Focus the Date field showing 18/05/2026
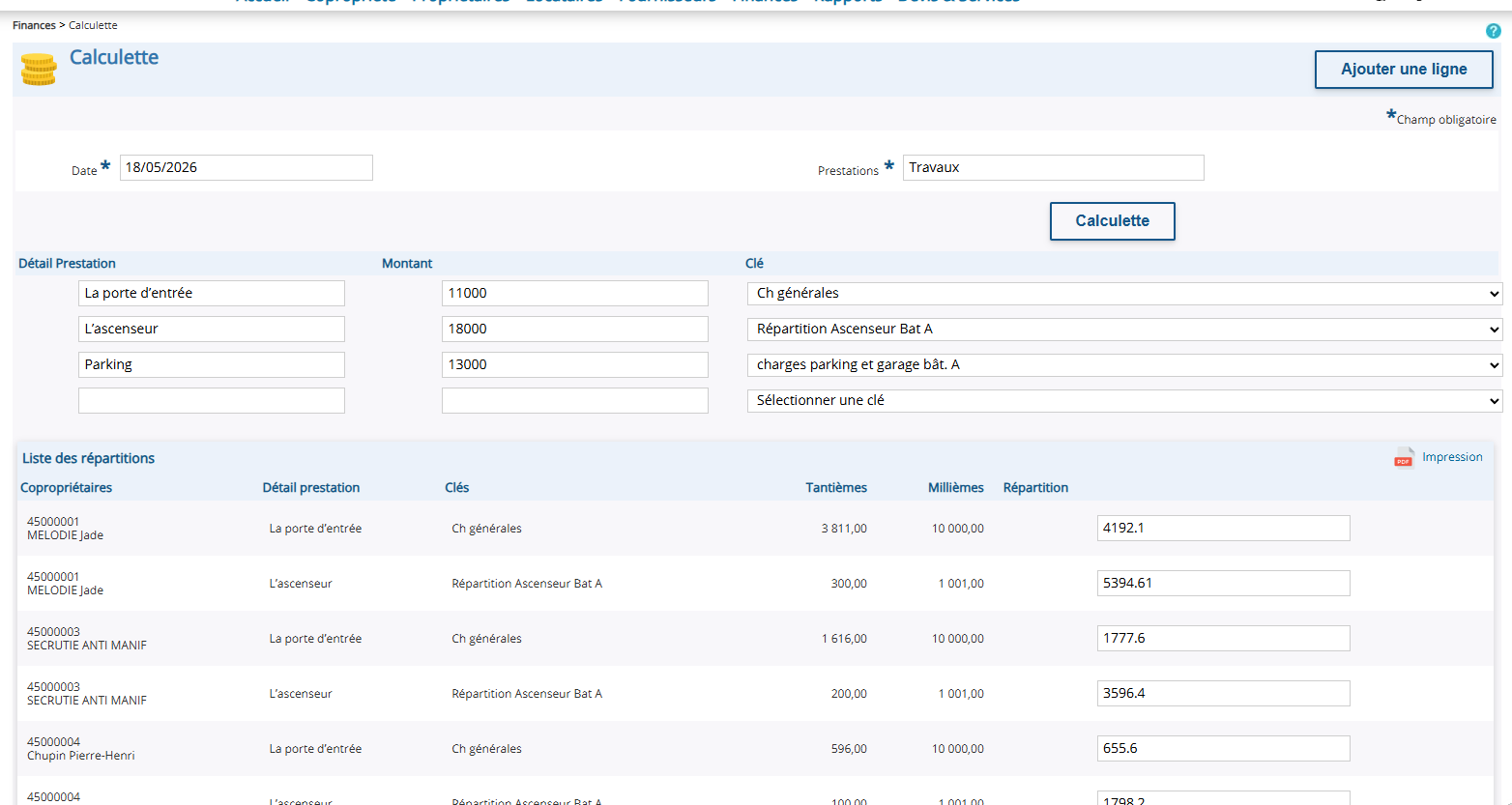 click(247, 167)
